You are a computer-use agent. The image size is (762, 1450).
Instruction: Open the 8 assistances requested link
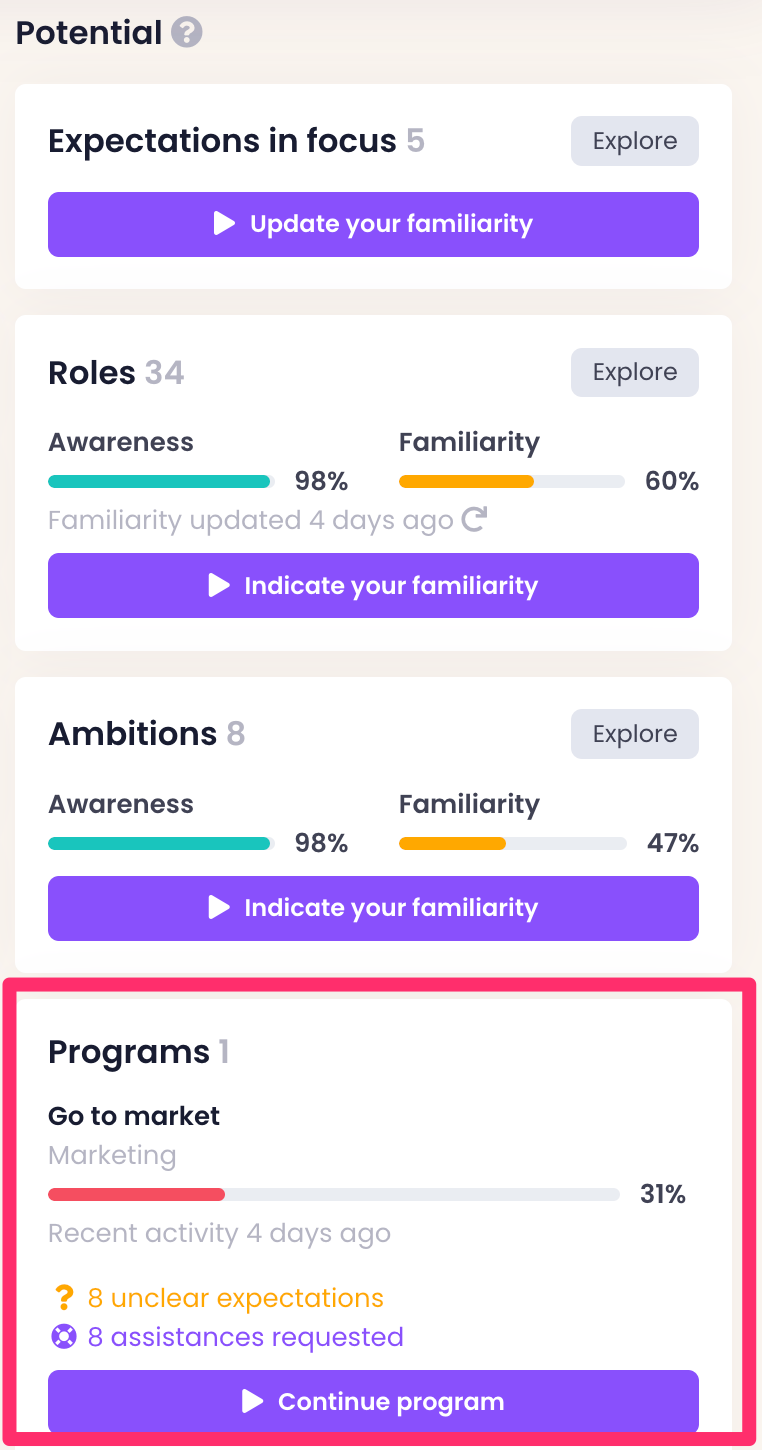[x=245, y=1337]
